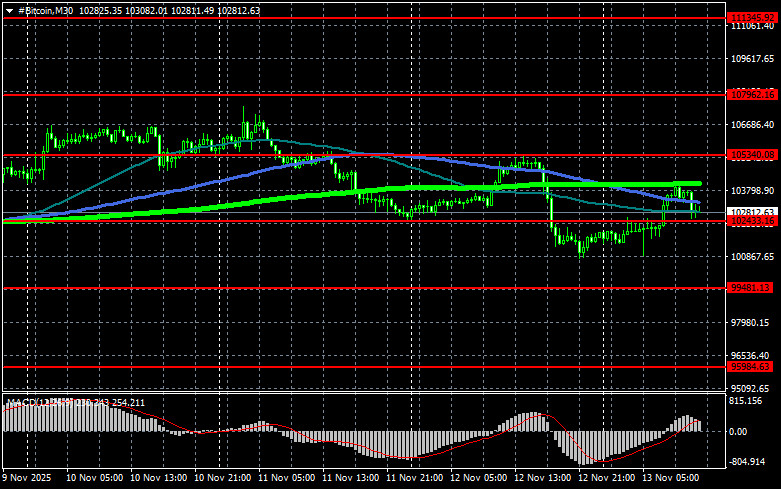Click the 11 Nov 21:00 time label
The image size is (781, 489).
pyautogui.click(x=414, y=478)
